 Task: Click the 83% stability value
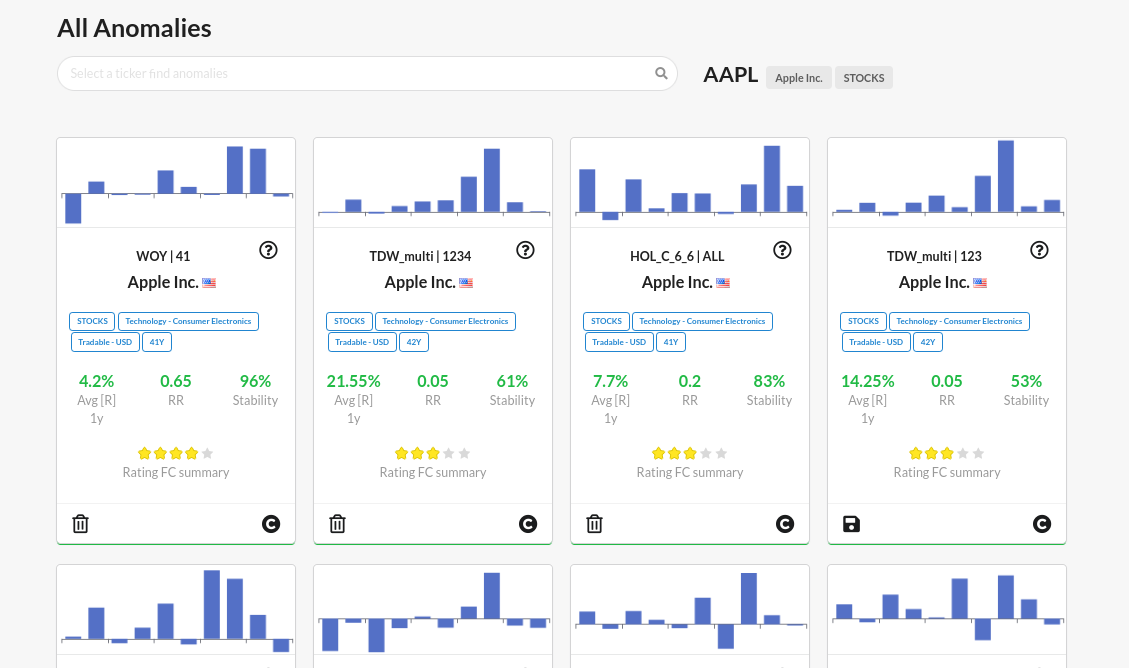[x=770, y=382]
